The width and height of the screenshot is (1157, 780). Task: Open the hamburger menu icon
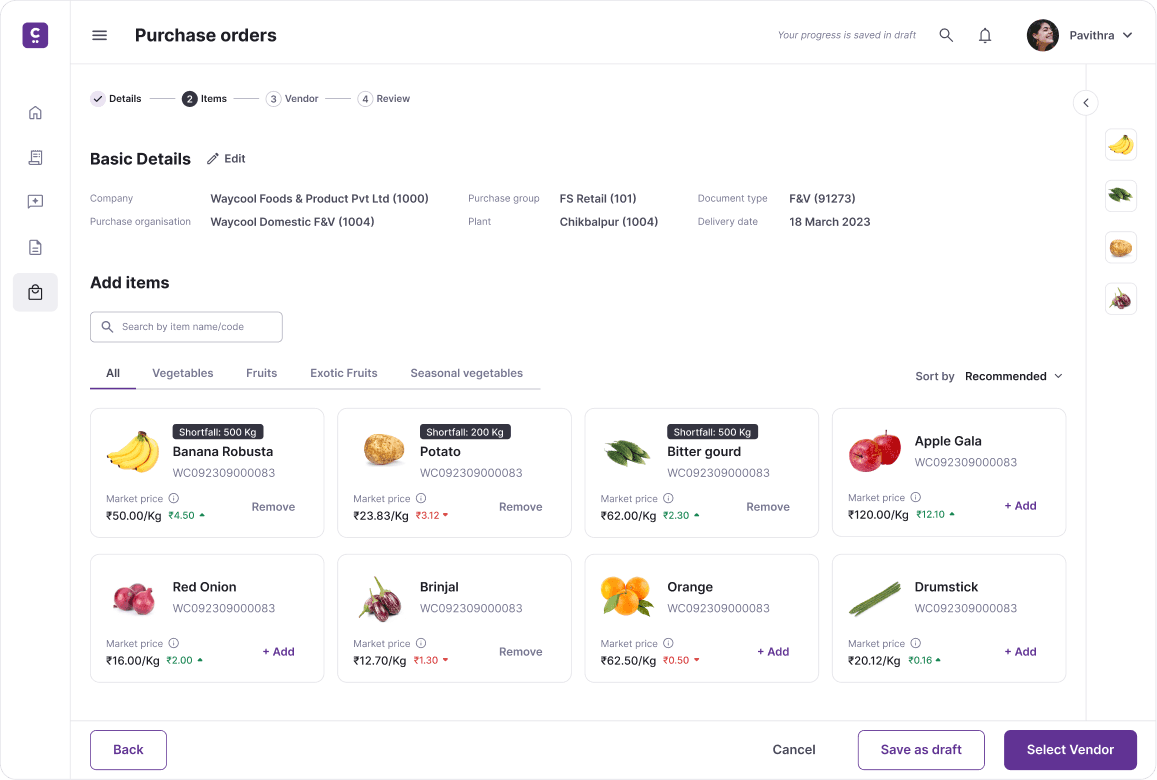100,35
